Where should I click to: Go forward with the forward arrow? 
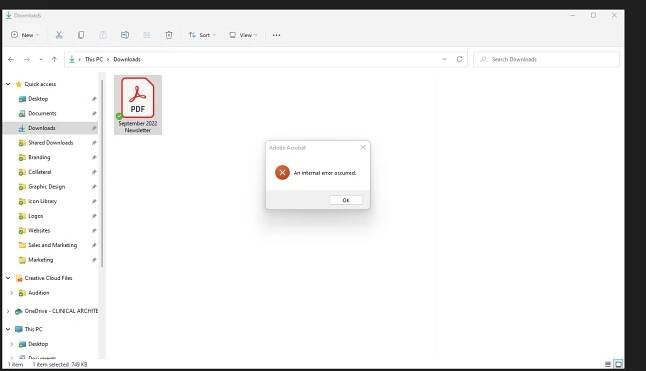(x=27, y=59)
